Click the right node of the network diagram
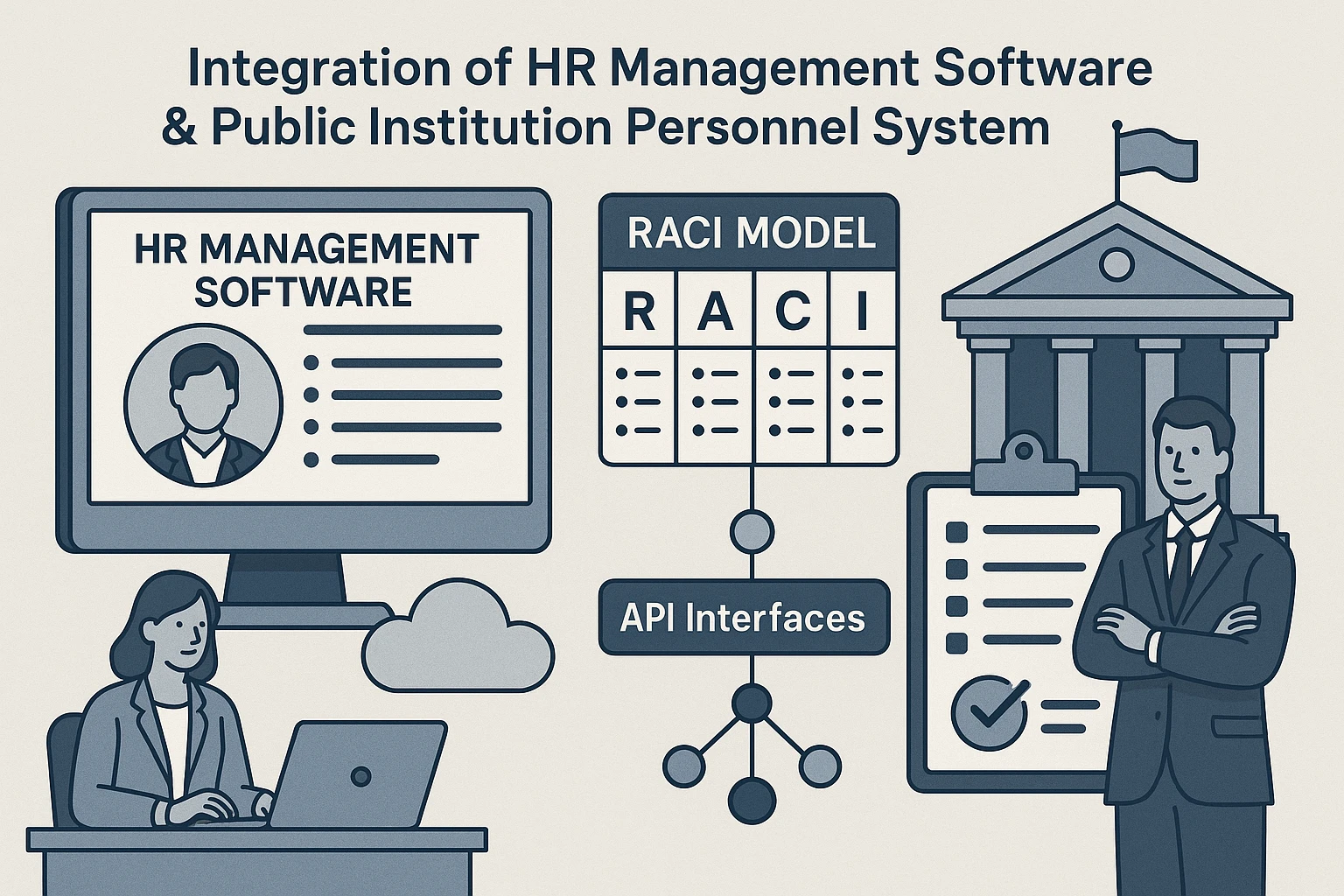Viewport: 1344px width, 896px height. pos(819,766)
